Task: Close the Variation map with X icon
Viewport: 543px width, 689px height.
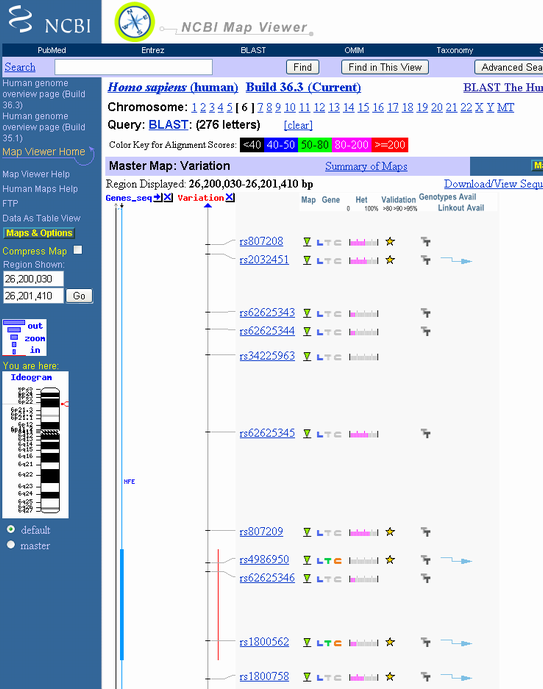Action: click(x=230, y=198)
